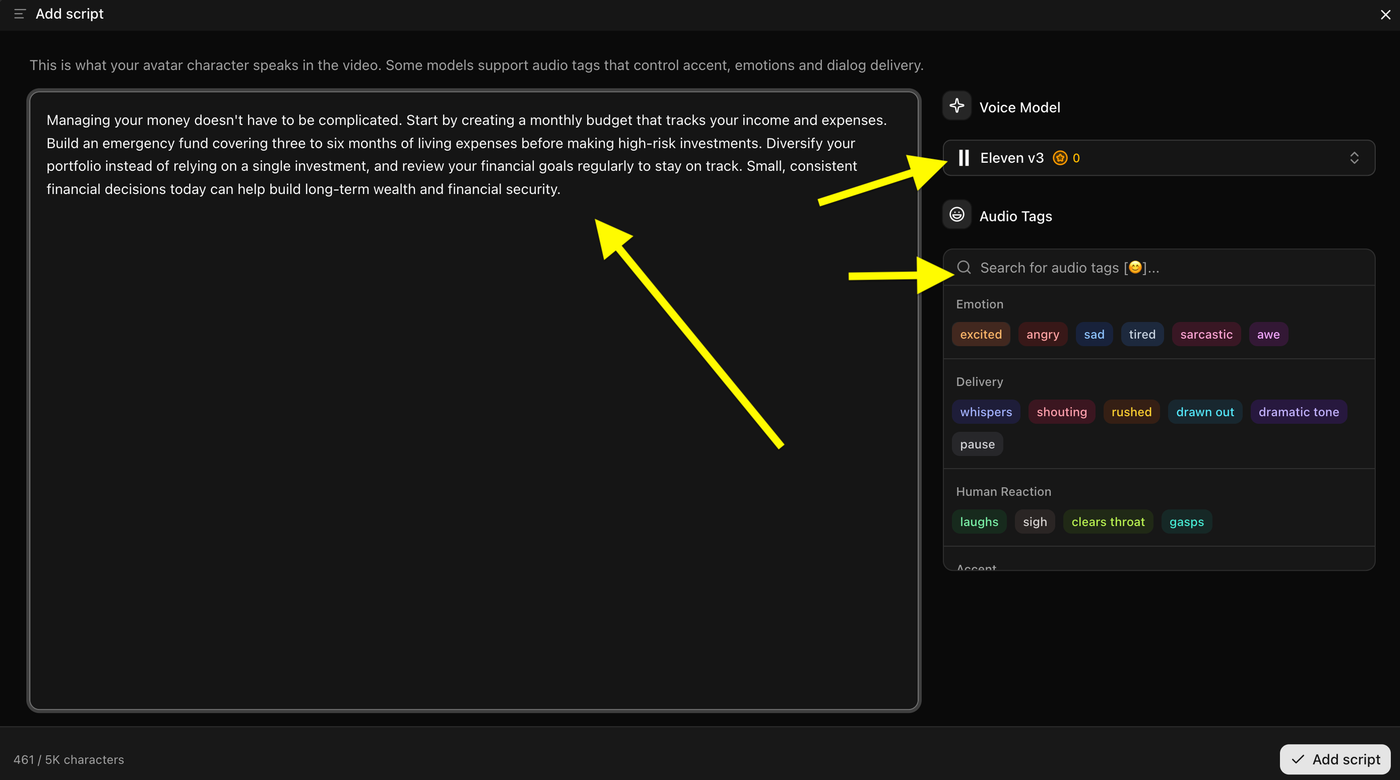The height and width of the screenshot is (780, 1400).
Task: Insert the sarcastic emotion tag
Action: click(1207, 335)
